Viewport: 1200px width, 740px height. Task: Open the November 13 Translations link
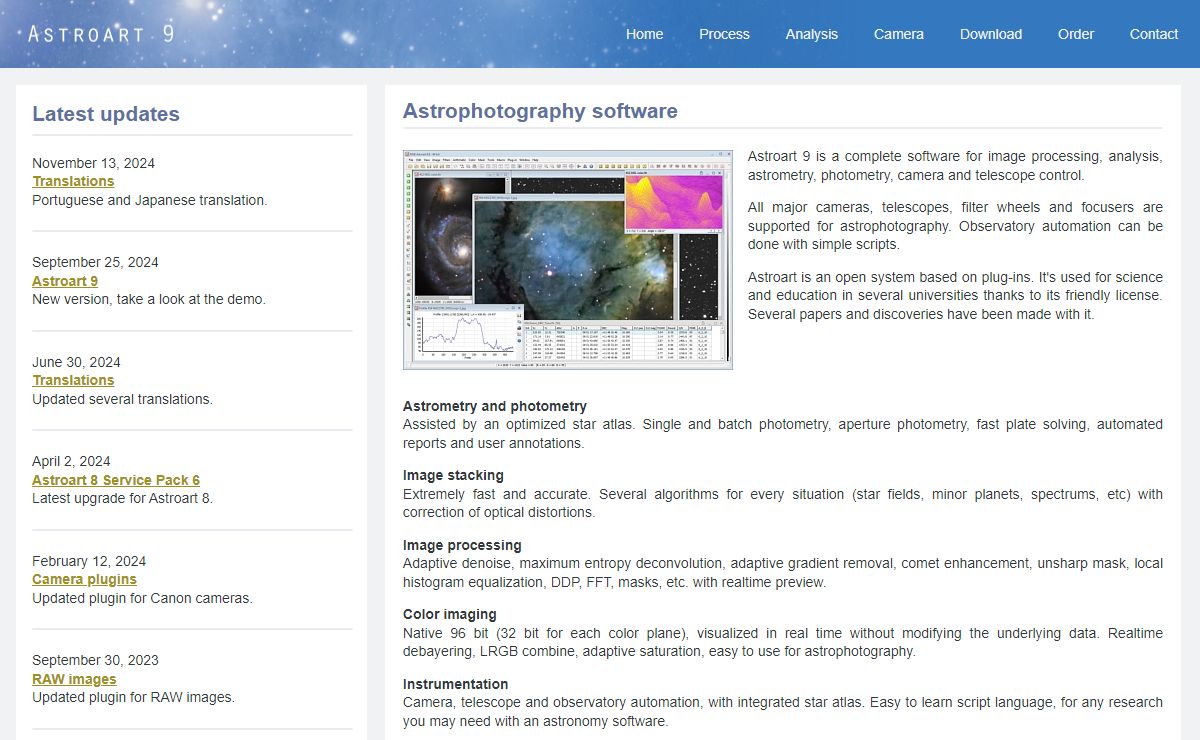[x=73, y=181]
